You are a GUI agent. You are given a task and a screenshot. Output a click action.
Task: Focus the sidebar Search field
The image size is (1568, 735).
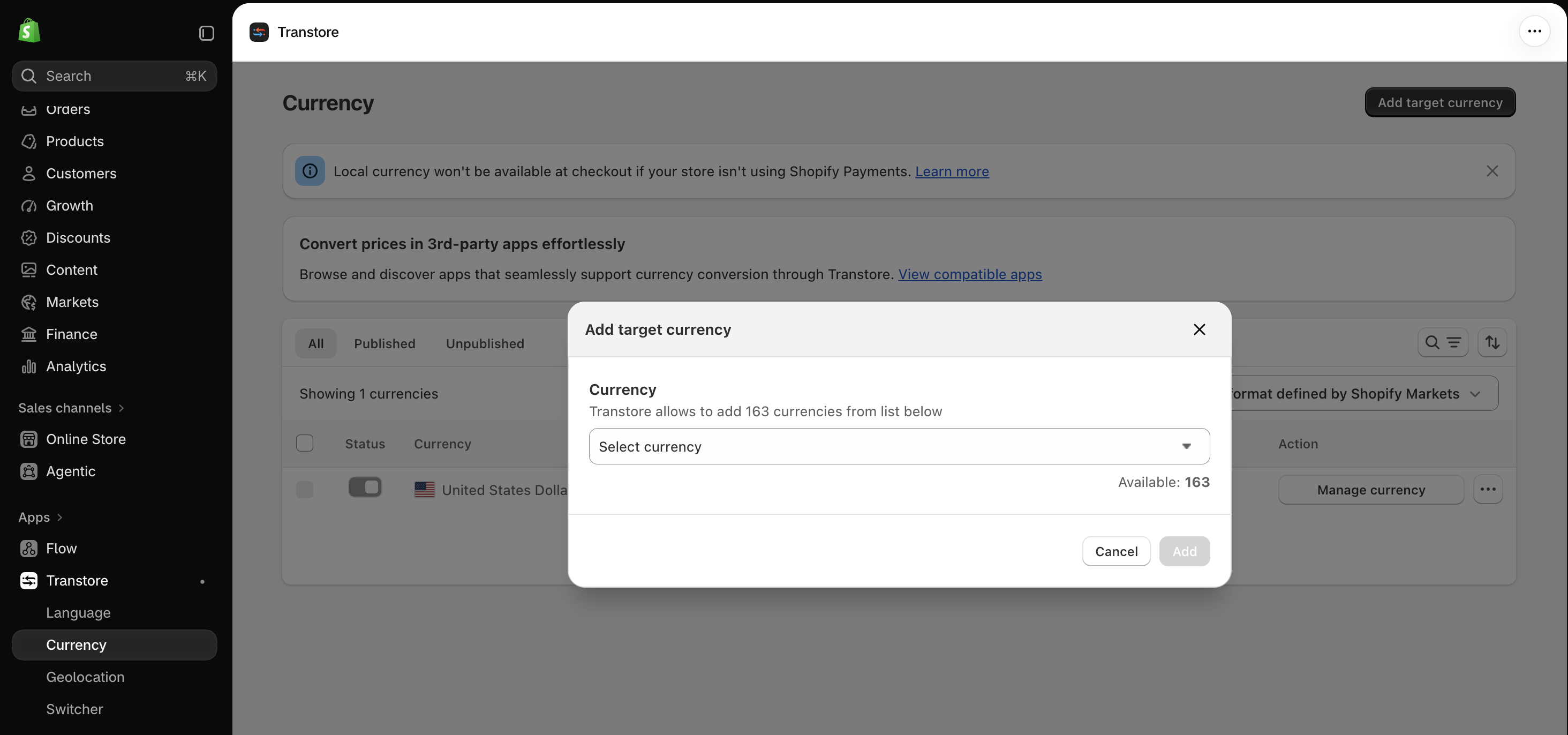115,76
